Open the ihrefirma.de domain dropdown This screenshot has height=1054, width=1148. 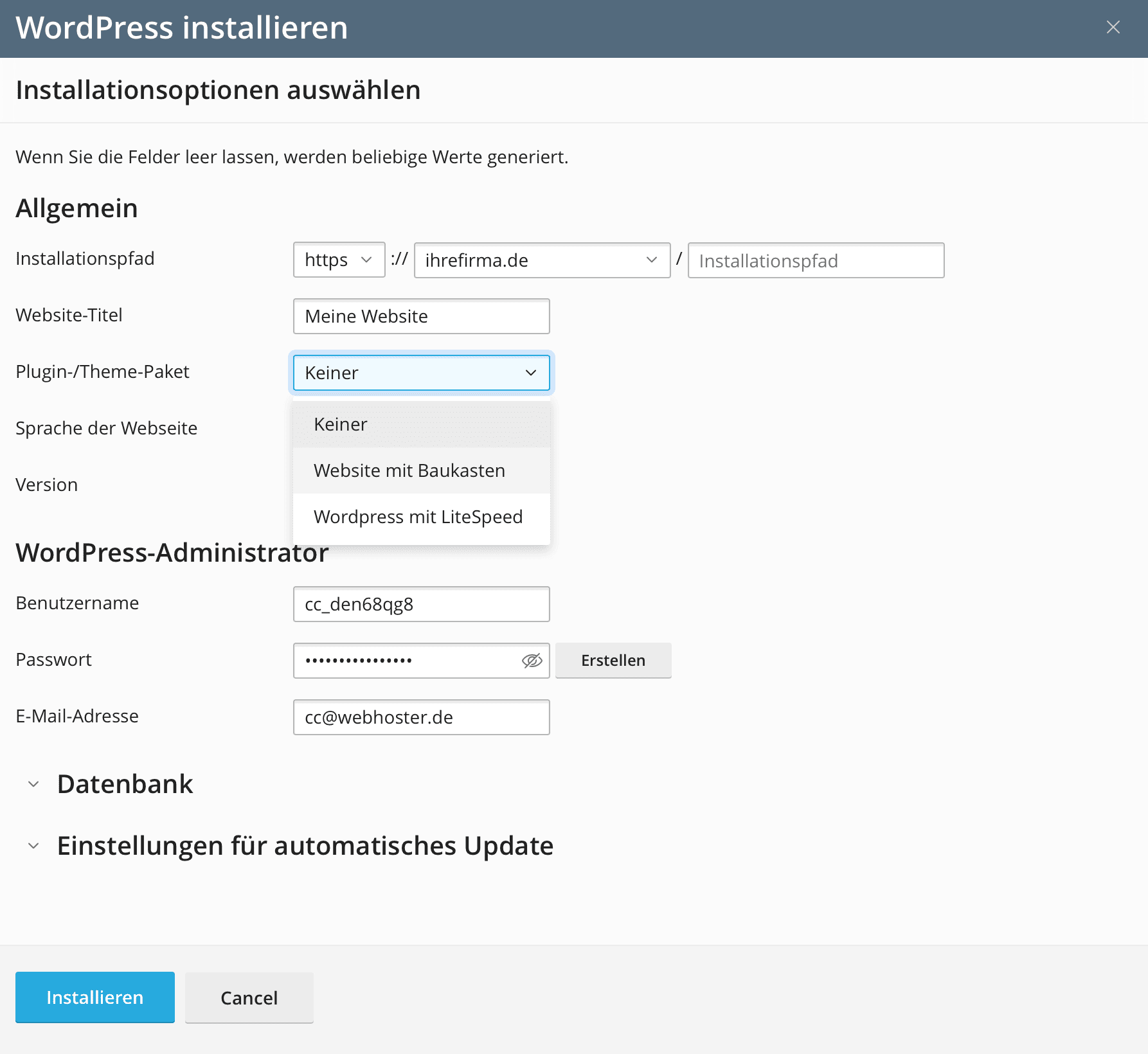(541, 260)
